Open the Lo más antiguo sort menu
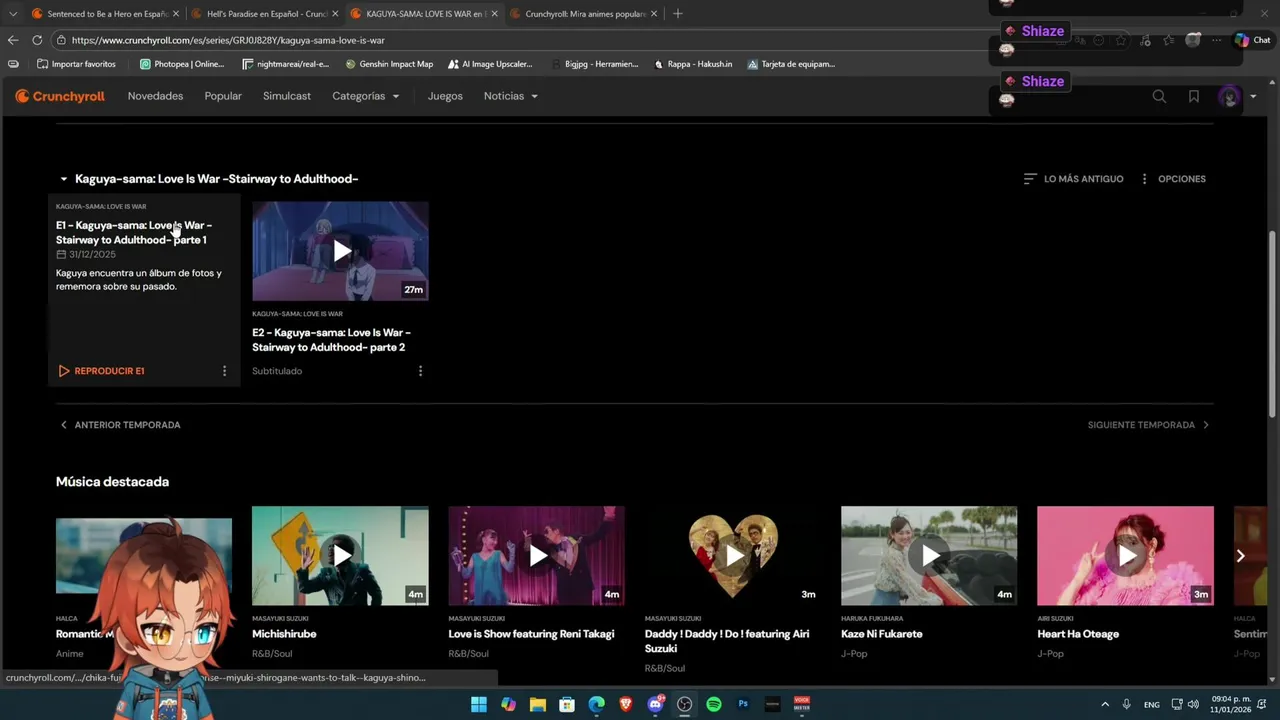Viewport: 1280px width, 720px height. point(1073,179)
